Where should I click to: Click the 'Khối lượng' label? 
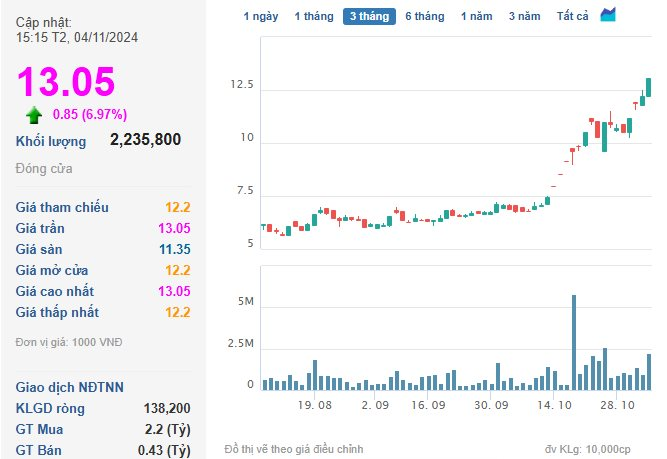pos(51,141)
